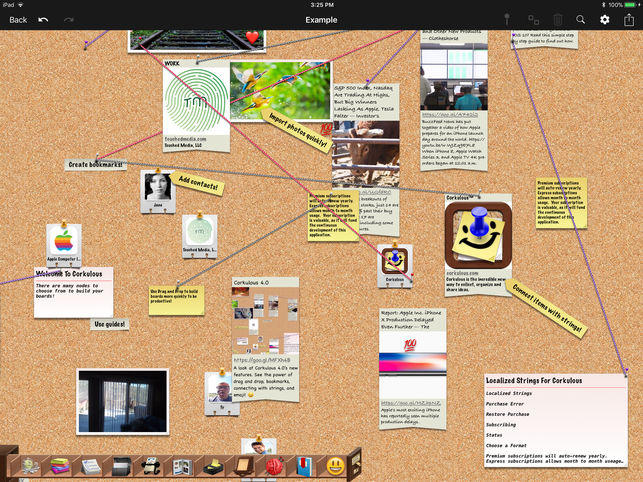Select the bull in pen photo
This screenshot has width=643, height=482.
click(366, 154)
